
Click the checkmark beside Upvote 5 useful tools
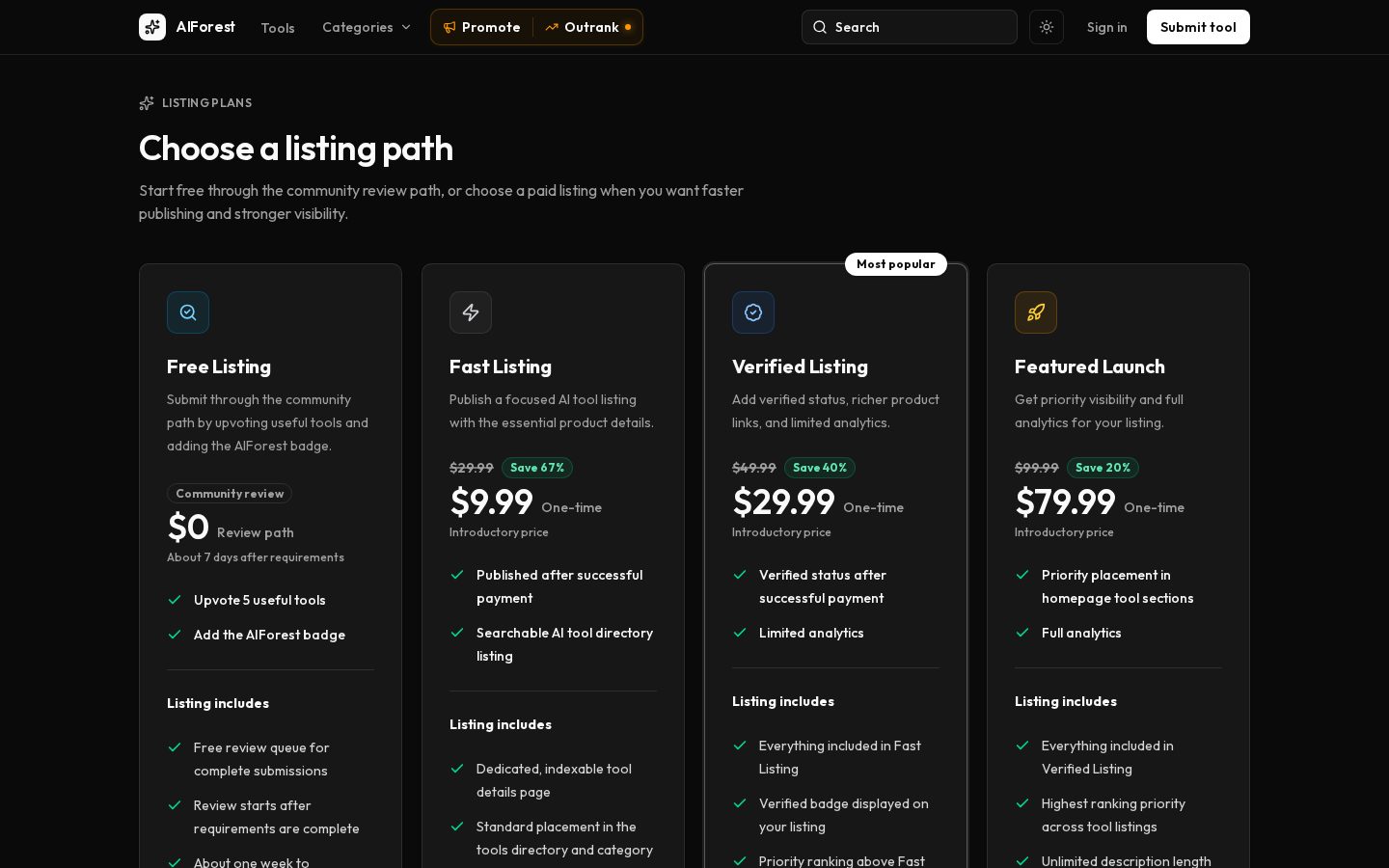(175, 600)
